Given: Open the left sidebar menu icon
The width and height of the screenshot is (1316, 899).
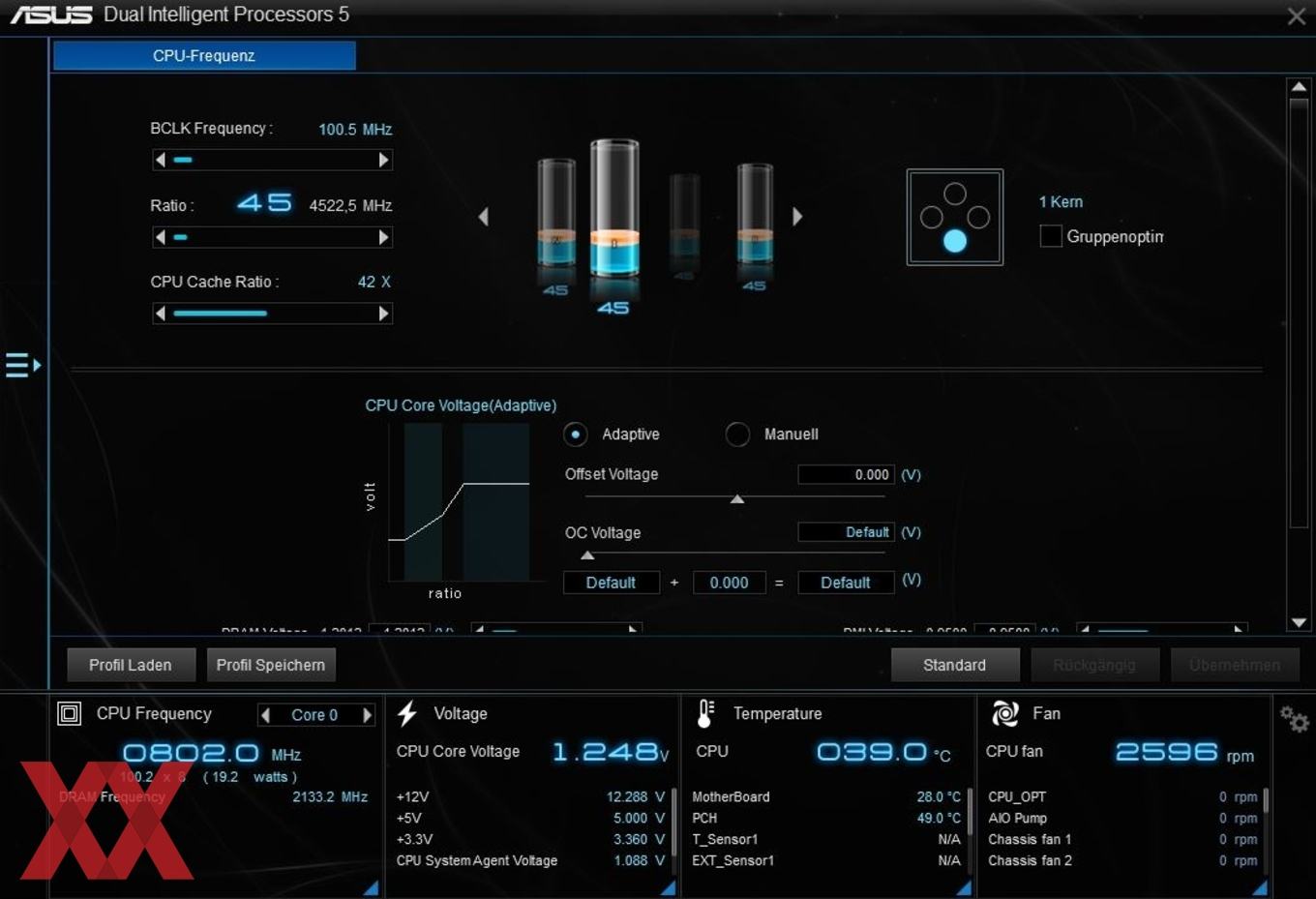Looking at the screenshot, I should pos(22,365).
